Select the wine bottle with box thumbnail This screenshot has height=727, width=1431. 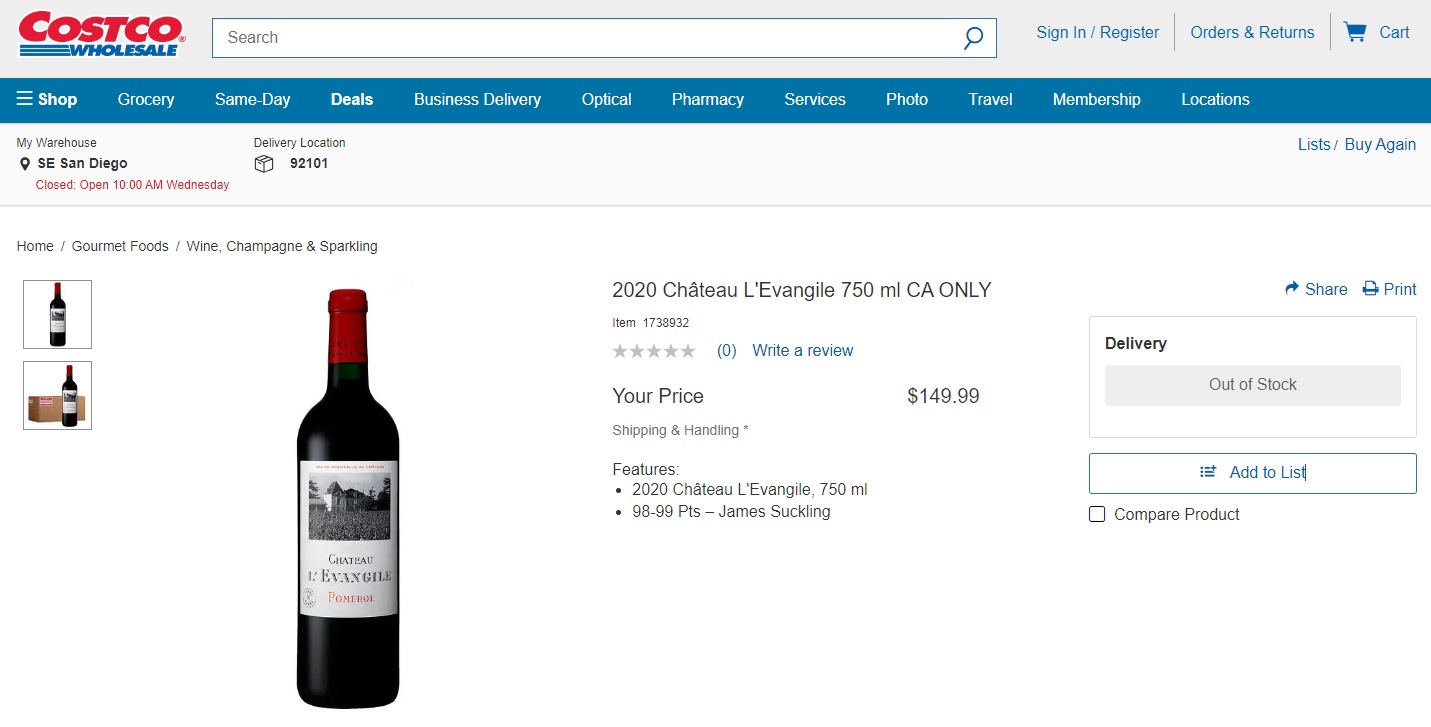click(58, 396)
